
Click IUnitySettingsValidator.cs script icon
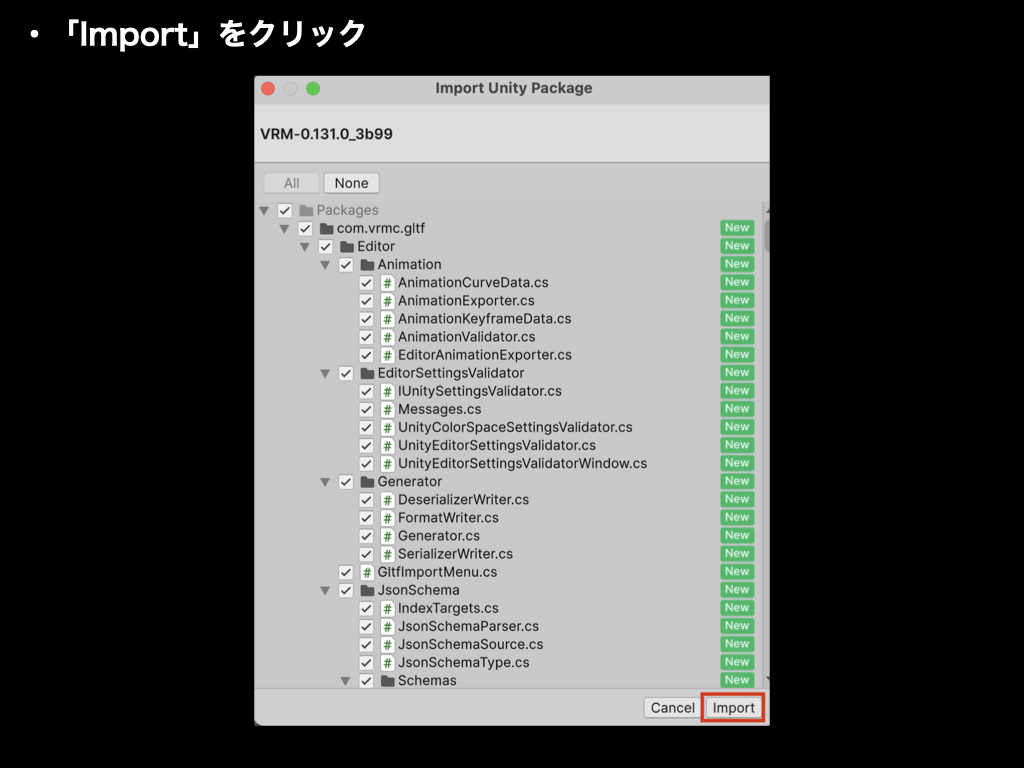click(387, 391)
